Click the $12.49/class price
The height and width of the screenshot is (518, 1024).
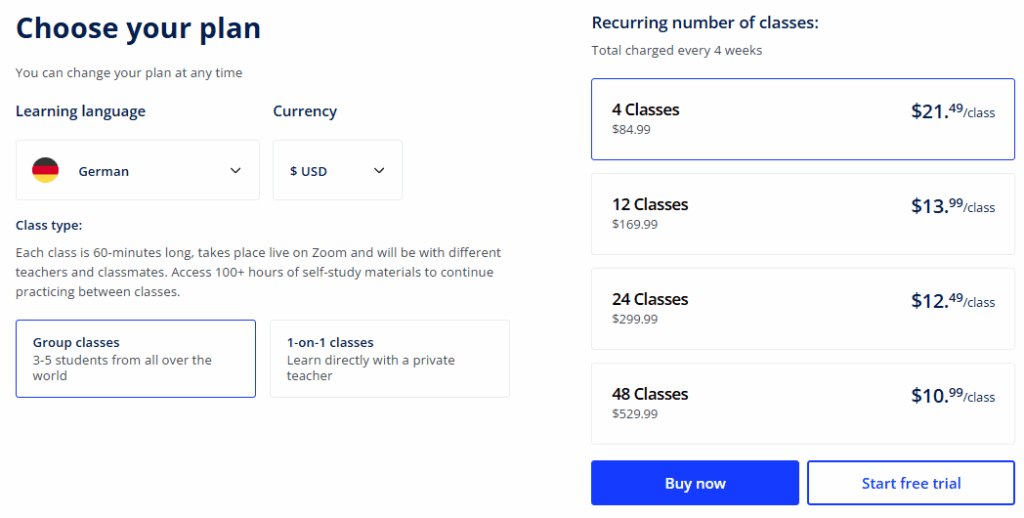click(x=952, y=302)
